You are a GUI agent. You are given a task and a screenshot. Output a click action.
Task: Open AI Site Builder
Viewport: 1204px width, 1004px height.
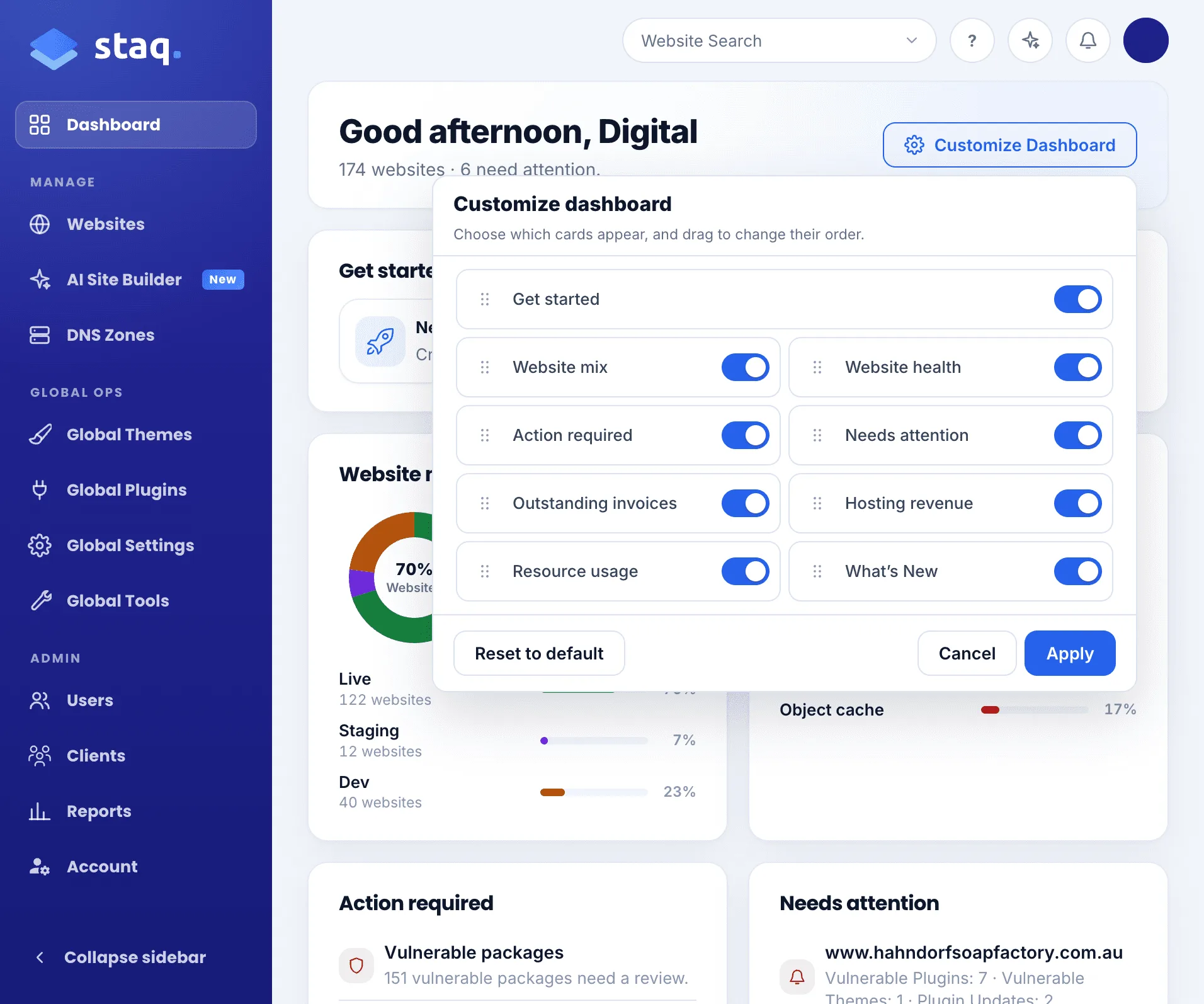pyautogui.click(x=136, y=280)
